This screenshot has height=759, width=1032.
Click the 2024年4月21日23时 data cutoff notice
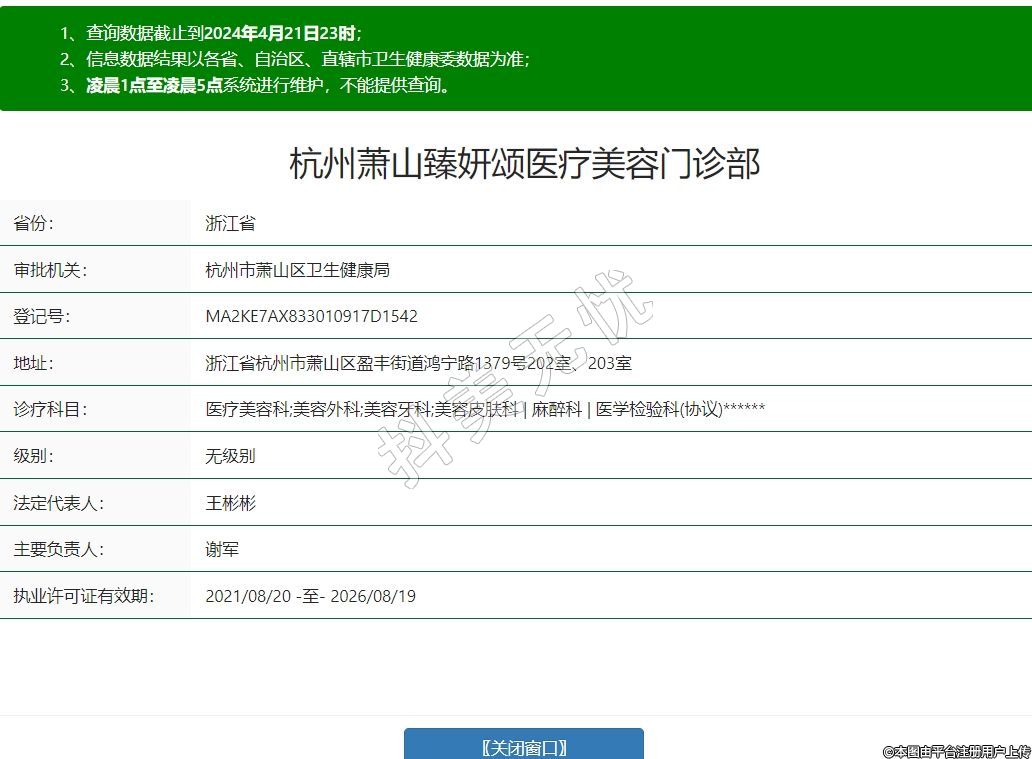(280, 33)
